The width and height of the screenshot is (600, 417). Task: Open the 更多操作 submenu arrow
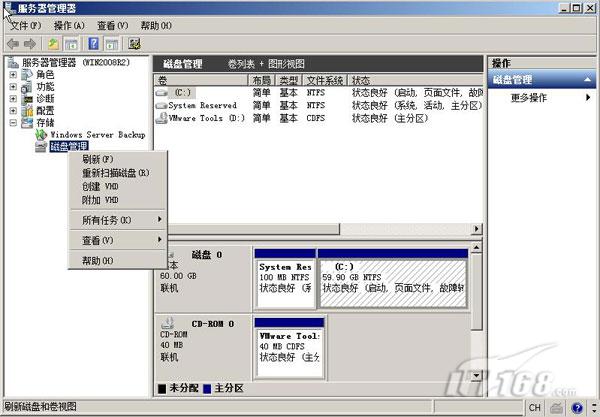[588, 98]
